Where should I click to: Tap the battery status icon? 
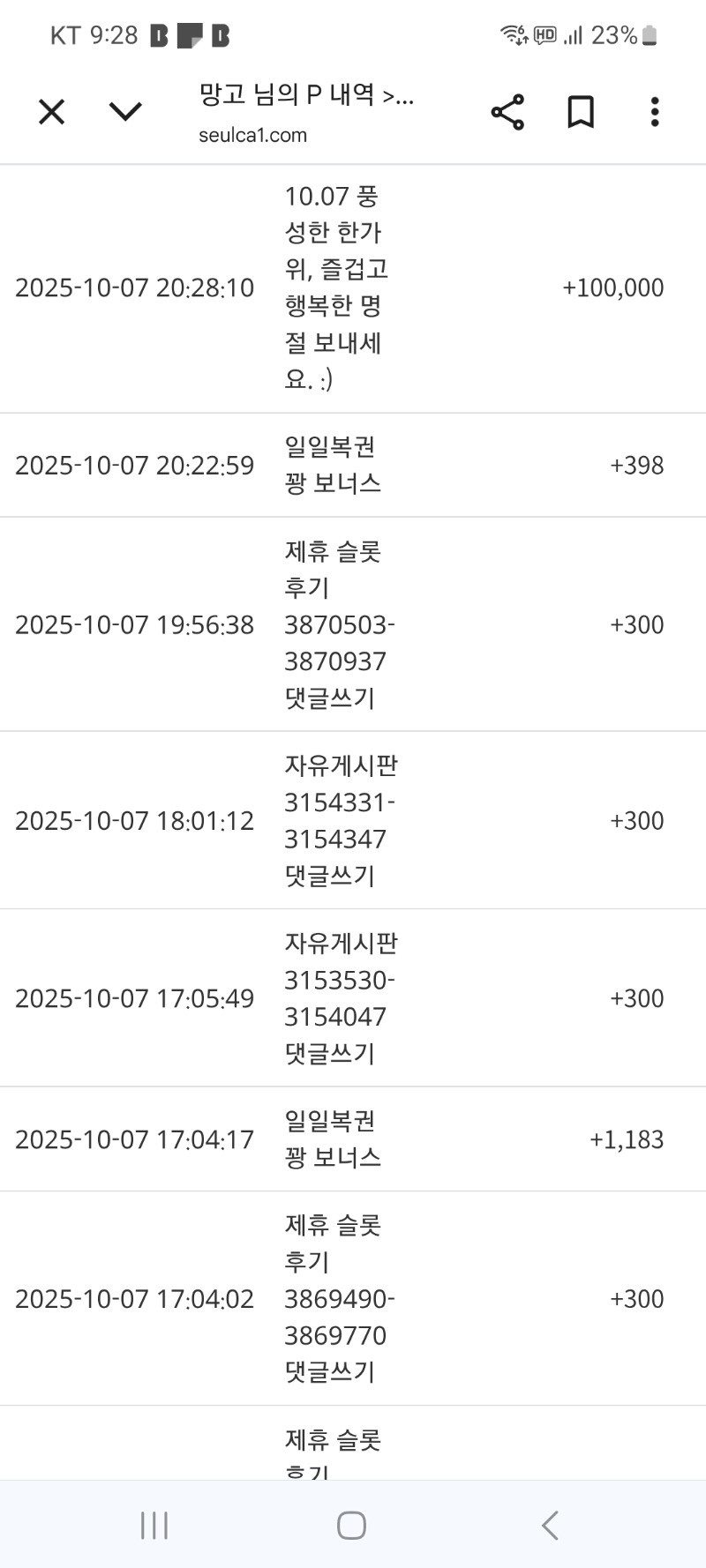(x=650, y=35)
